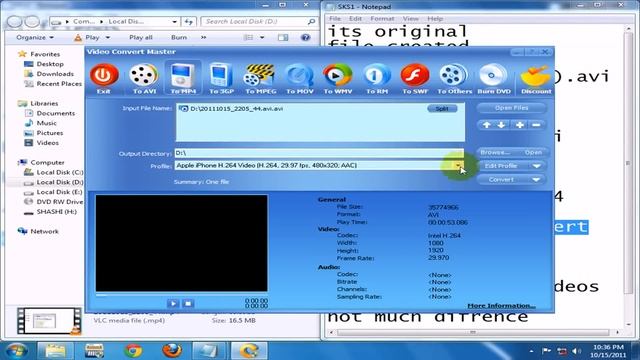Open the Notepad Help menu
This screenshot has width=640, height=360.
click(x=435, y=19)
